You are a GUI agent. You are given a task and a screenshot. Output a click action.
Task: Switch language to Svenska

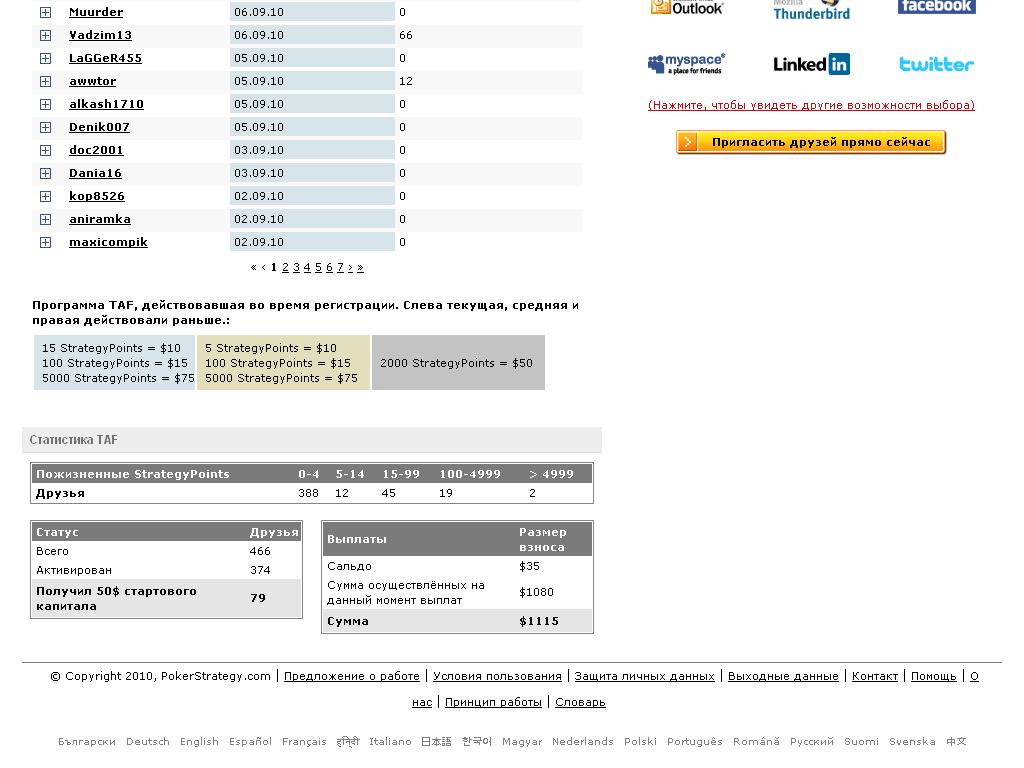click(912, 742)
